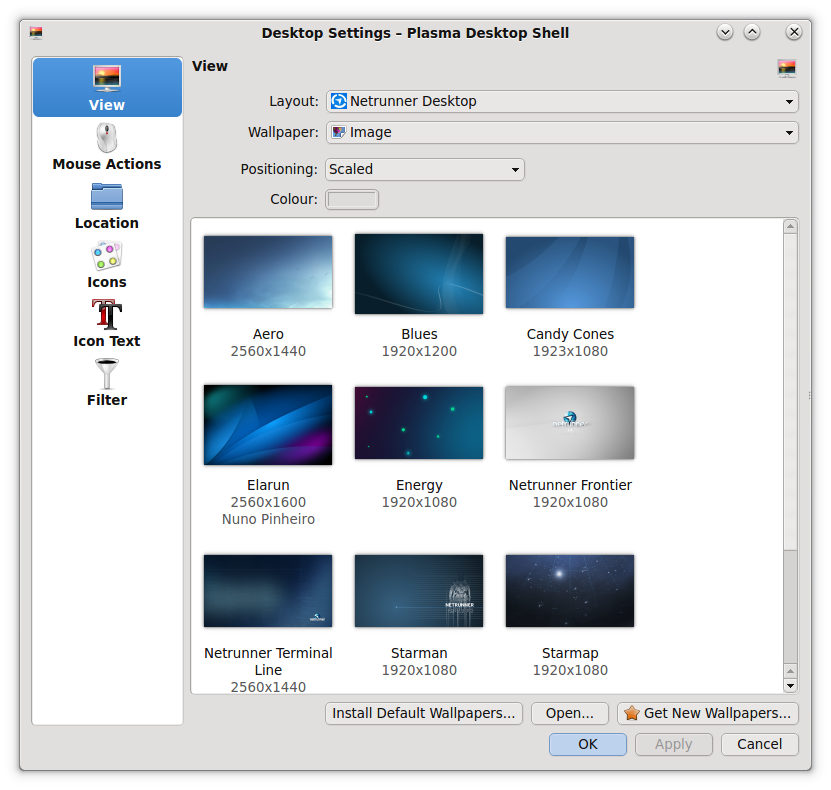Click the image icon in Wallpaper combo
This screenshot has width=831, height=790.
(x=339, y=132)
